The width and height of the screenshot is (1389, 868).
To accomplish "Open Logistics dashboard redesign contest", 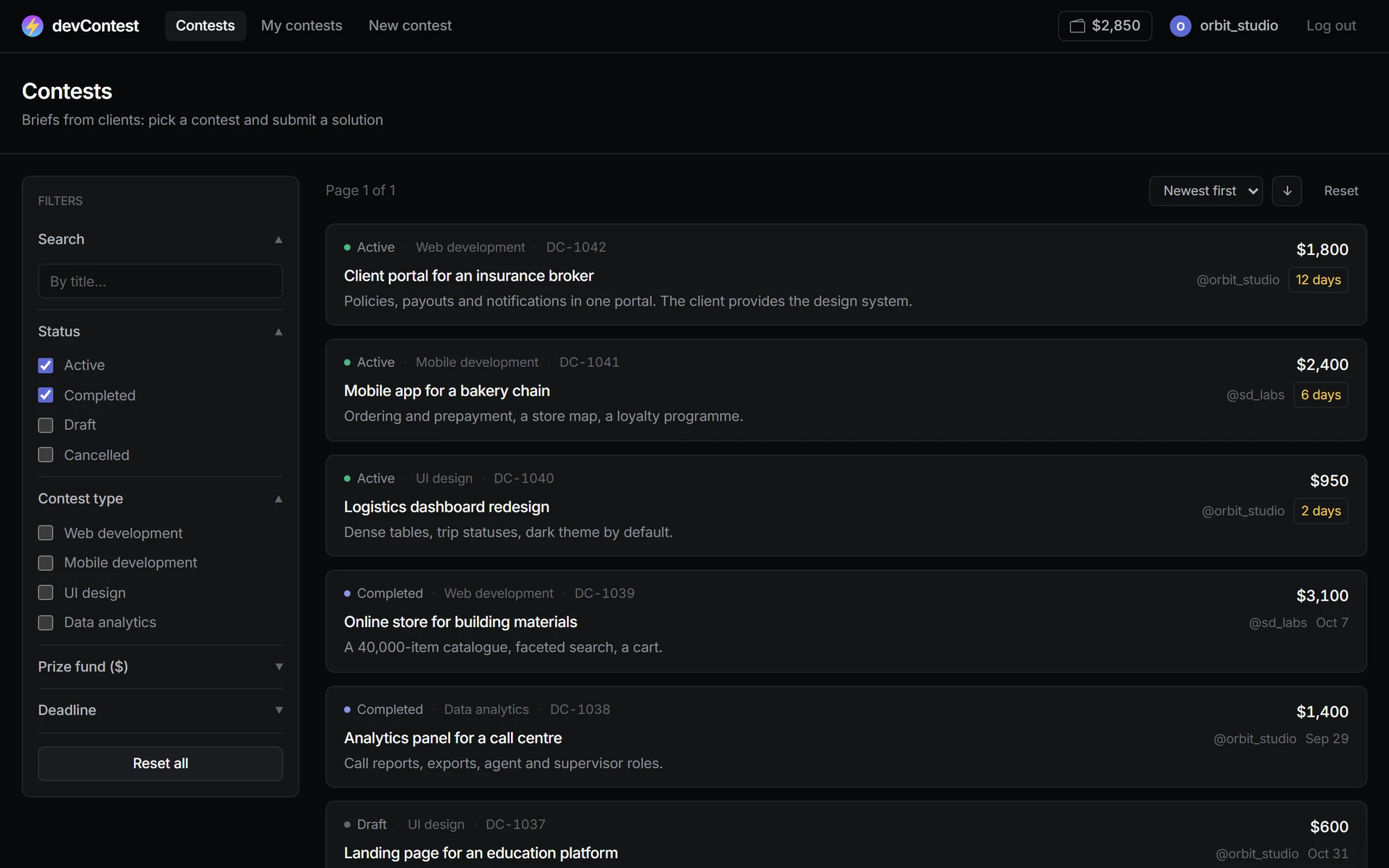I will point(447,507).
